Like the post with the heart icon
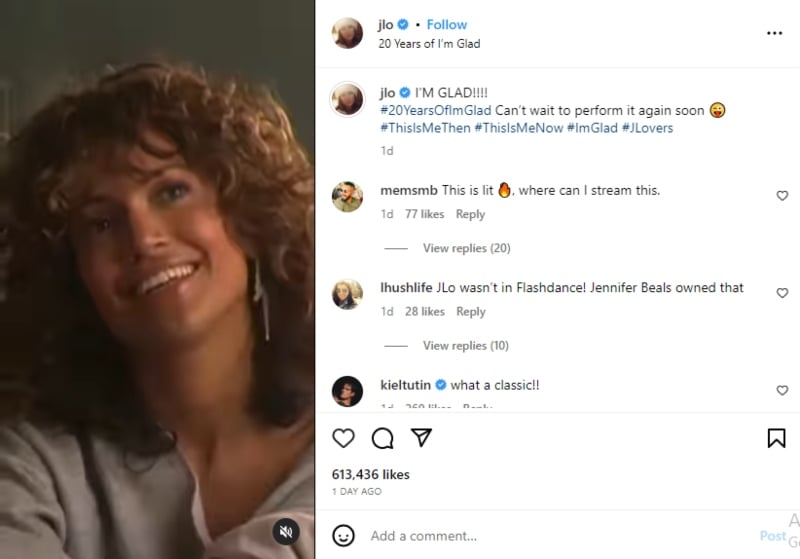 [x=343, y=438]
